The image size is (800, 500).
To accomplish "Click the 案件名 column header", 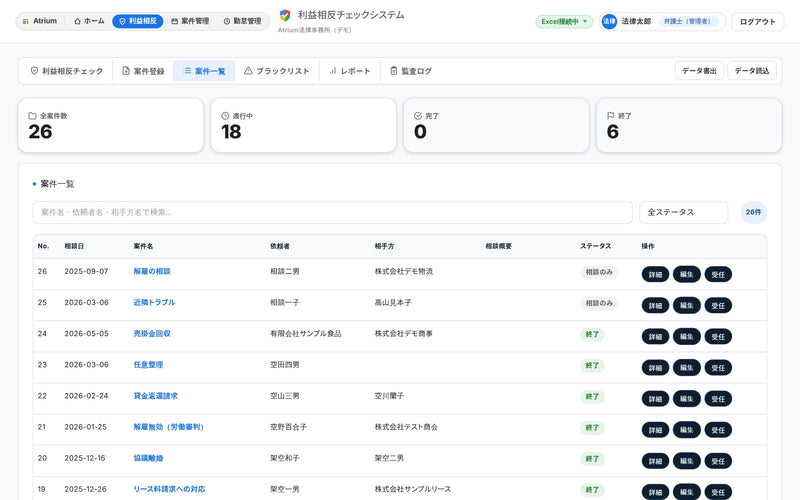I will [x=143, y=246].
